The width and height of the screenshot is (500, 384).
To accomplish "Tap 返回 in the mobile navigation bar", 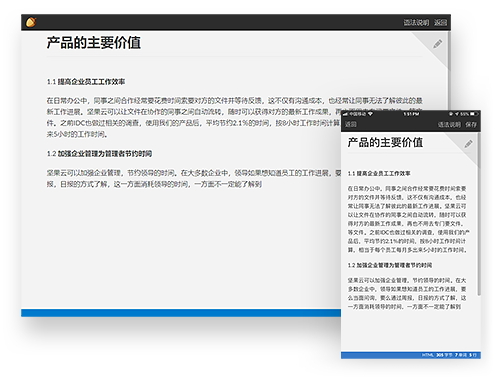I will point(351,124).
